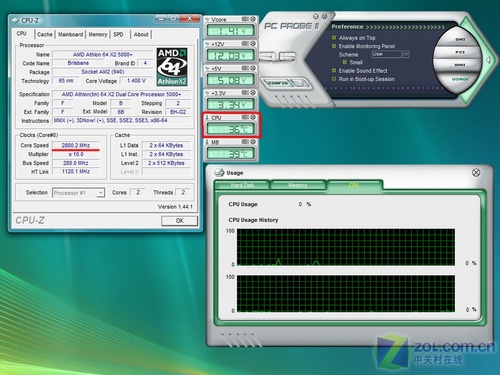Close the Vcore sensor panel
The image size is (500, 375).
pos(253,19)
